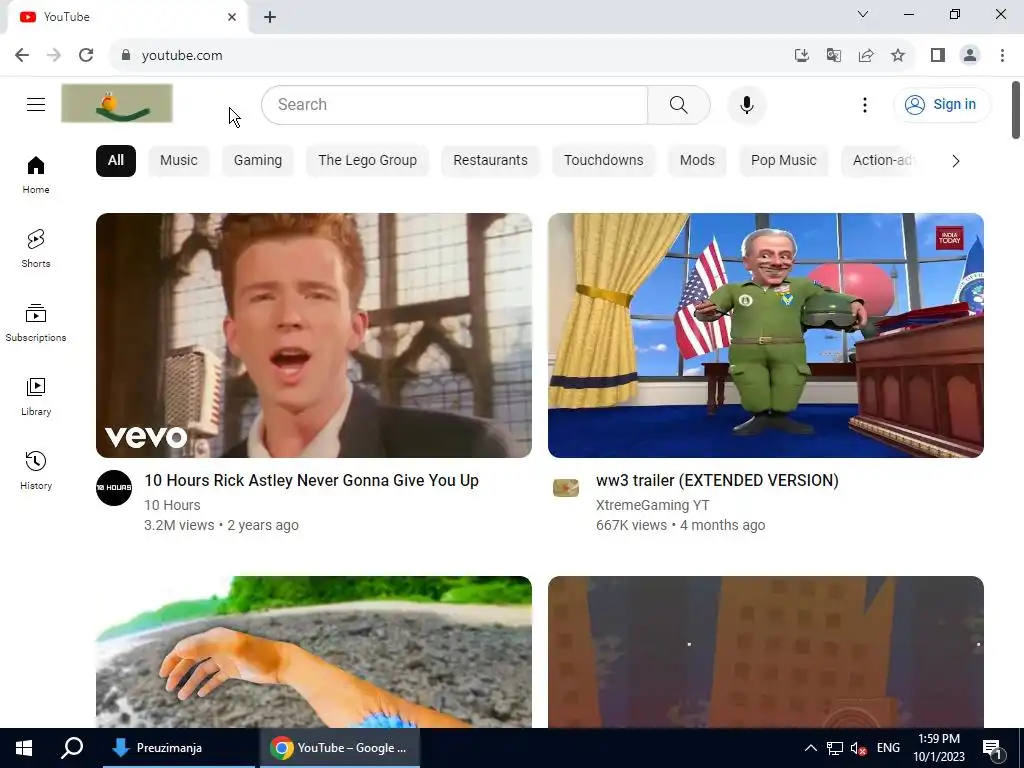
Task: Click the taskbar clock and date
Action: pyautogui.click(x=939, y=748)
